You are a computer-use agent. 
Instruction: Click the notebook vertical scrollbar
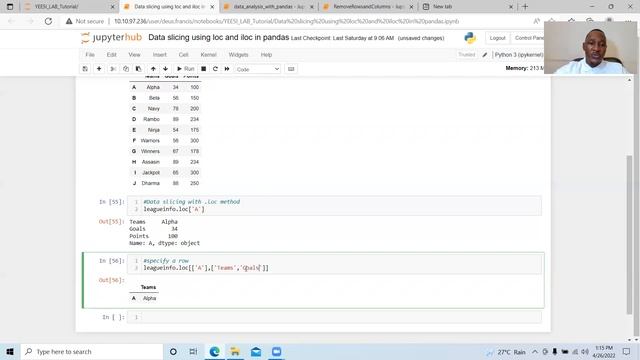(629, 235)
